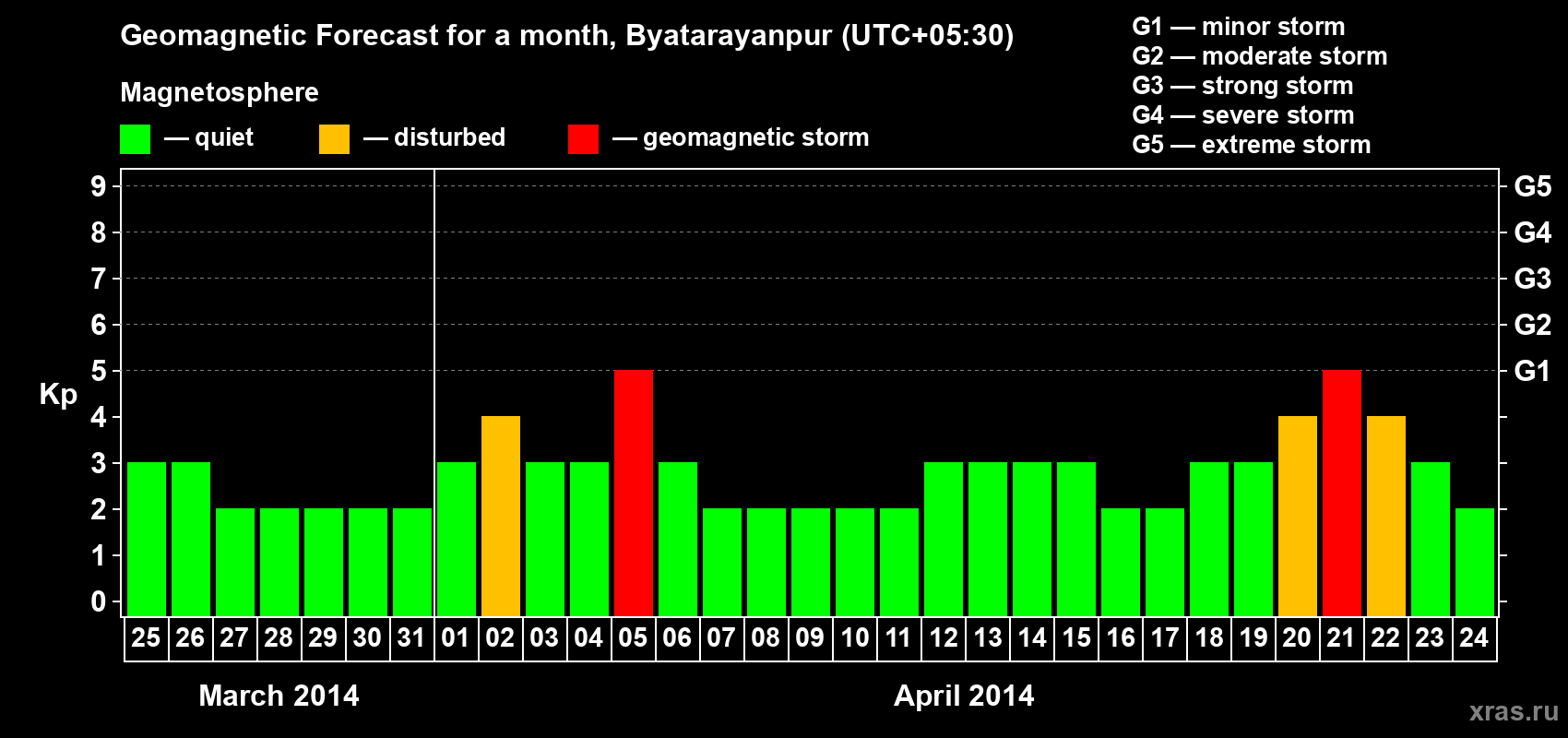
Task: Select the red bar for April 05
Action: pos(634,493)
